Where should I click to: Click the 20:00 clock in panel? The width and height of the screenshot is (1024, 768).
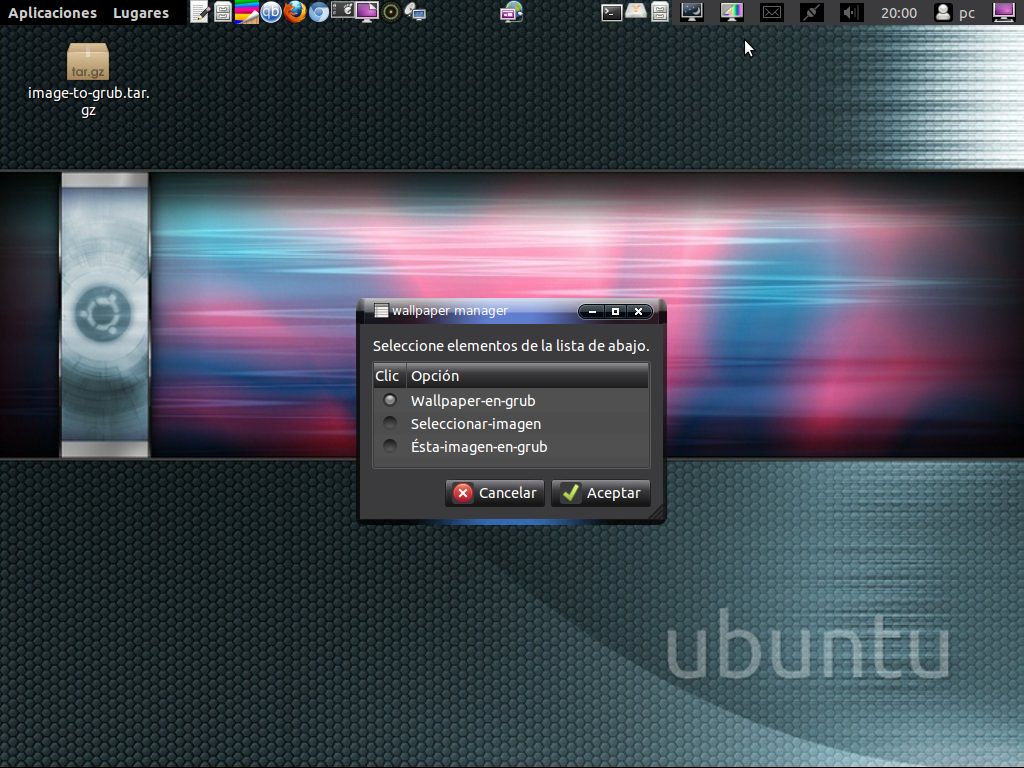(899, 12)
